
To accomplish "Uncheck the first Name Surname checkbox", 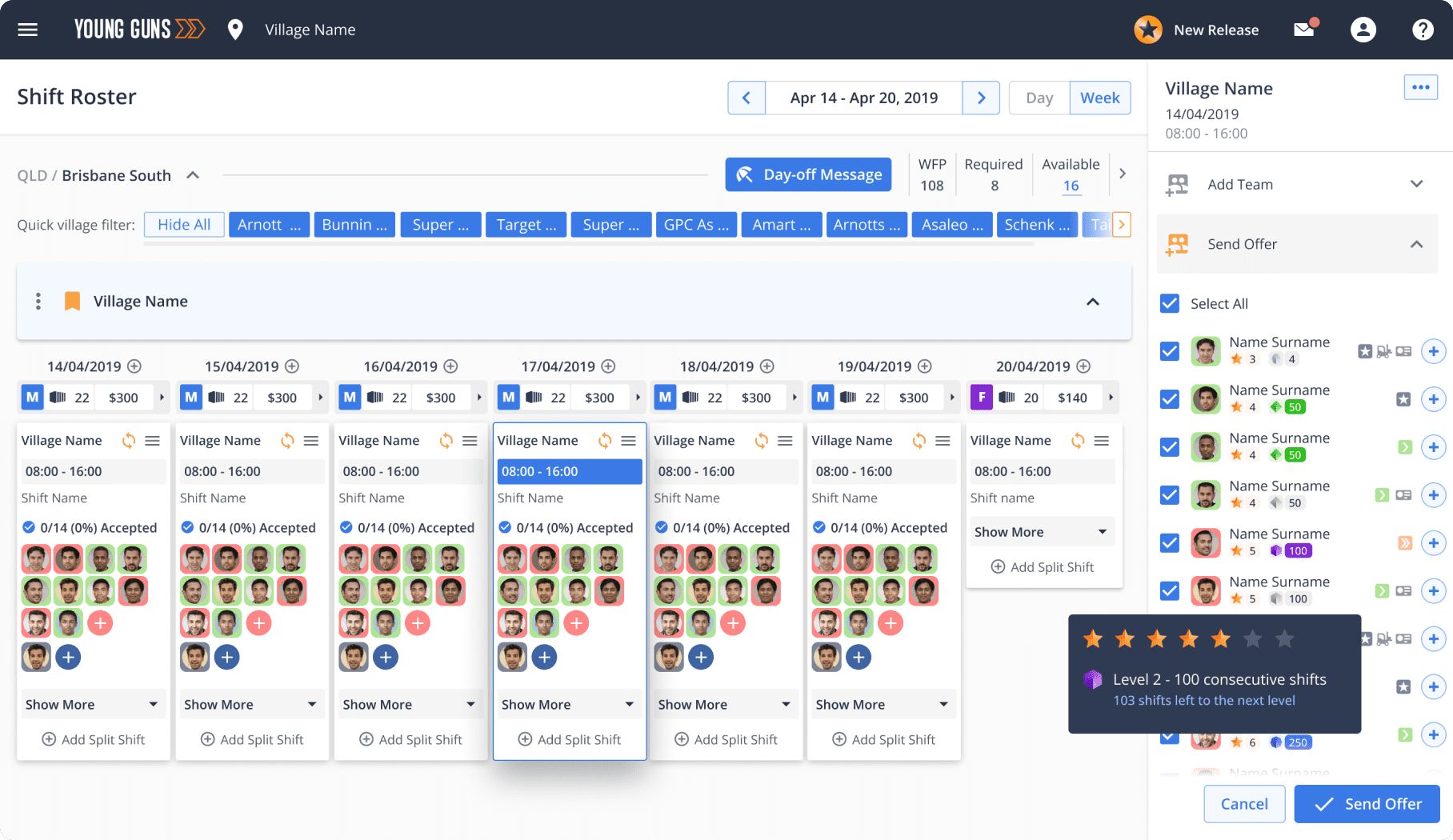I will click(x=1170, y=351).
